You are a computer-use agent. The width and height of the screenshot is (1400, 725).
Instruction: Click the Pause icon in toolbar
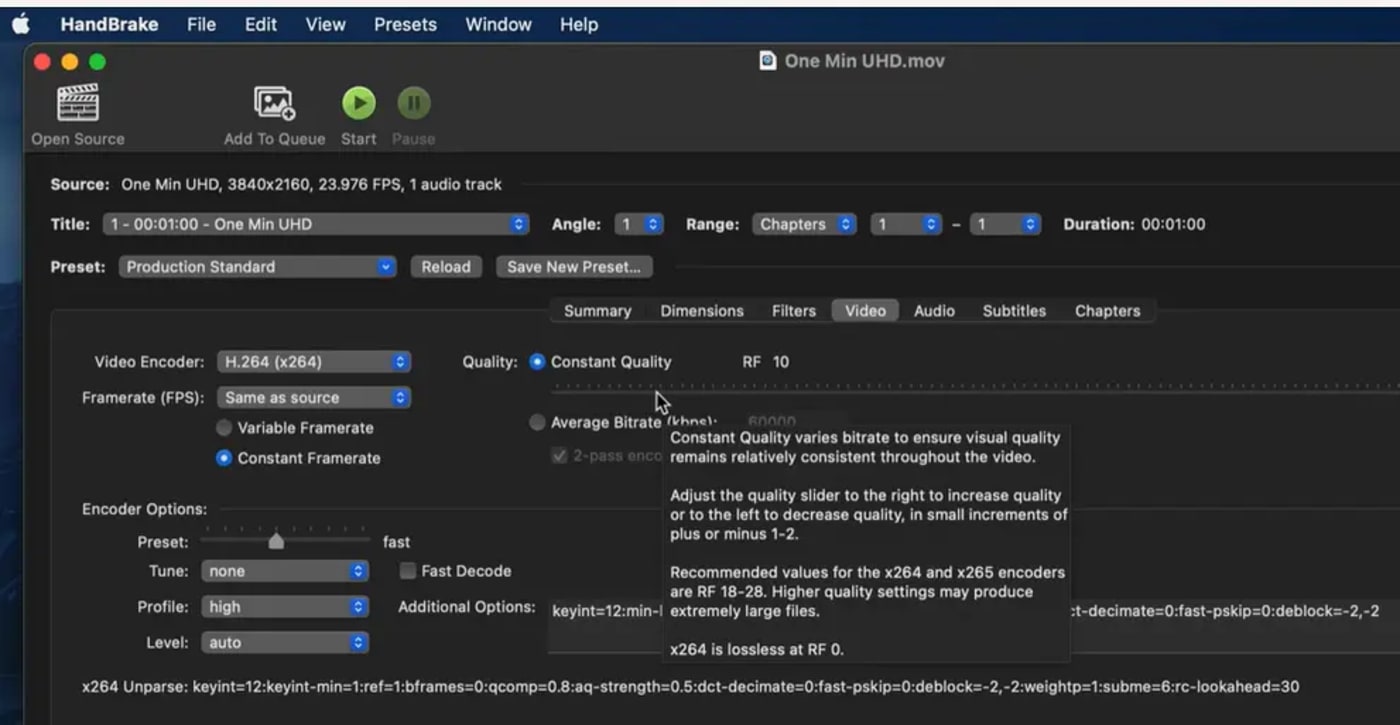[x=413, y=103]
